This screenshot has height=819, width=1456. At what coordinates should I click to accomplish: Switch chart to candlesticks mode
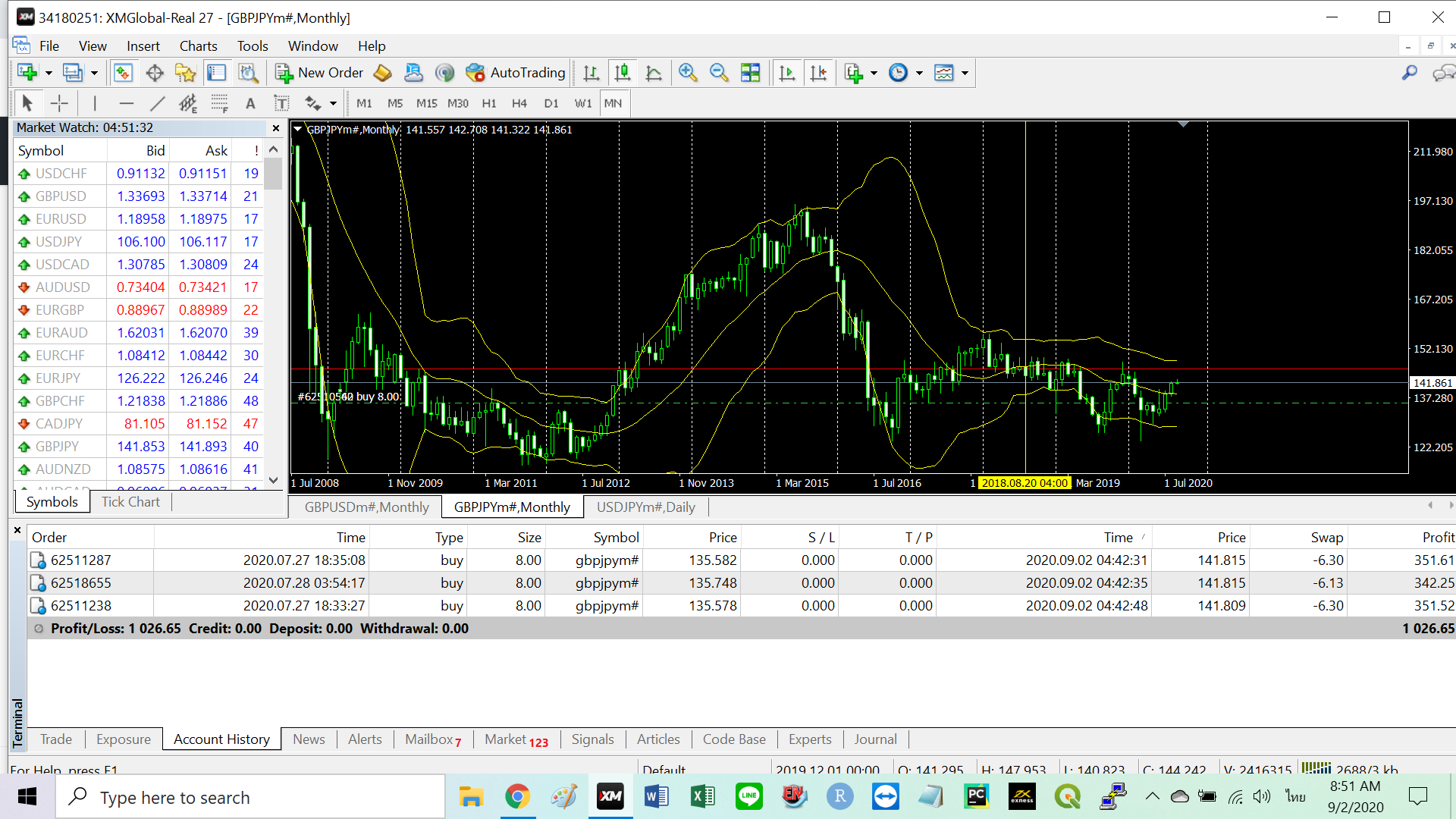[623, 73]
